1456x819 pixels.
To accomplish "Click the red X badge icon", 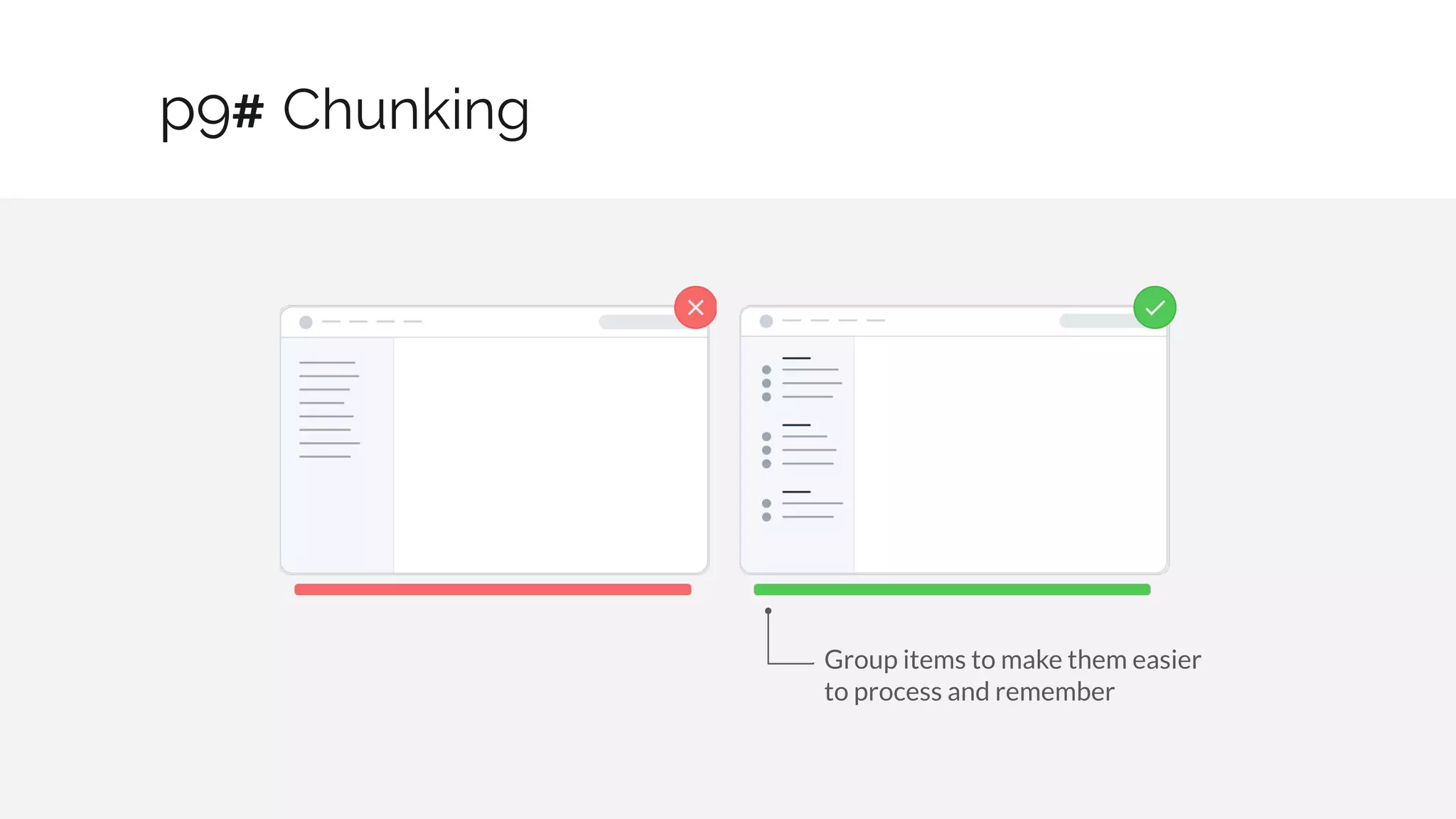I will tap(695, 307).
